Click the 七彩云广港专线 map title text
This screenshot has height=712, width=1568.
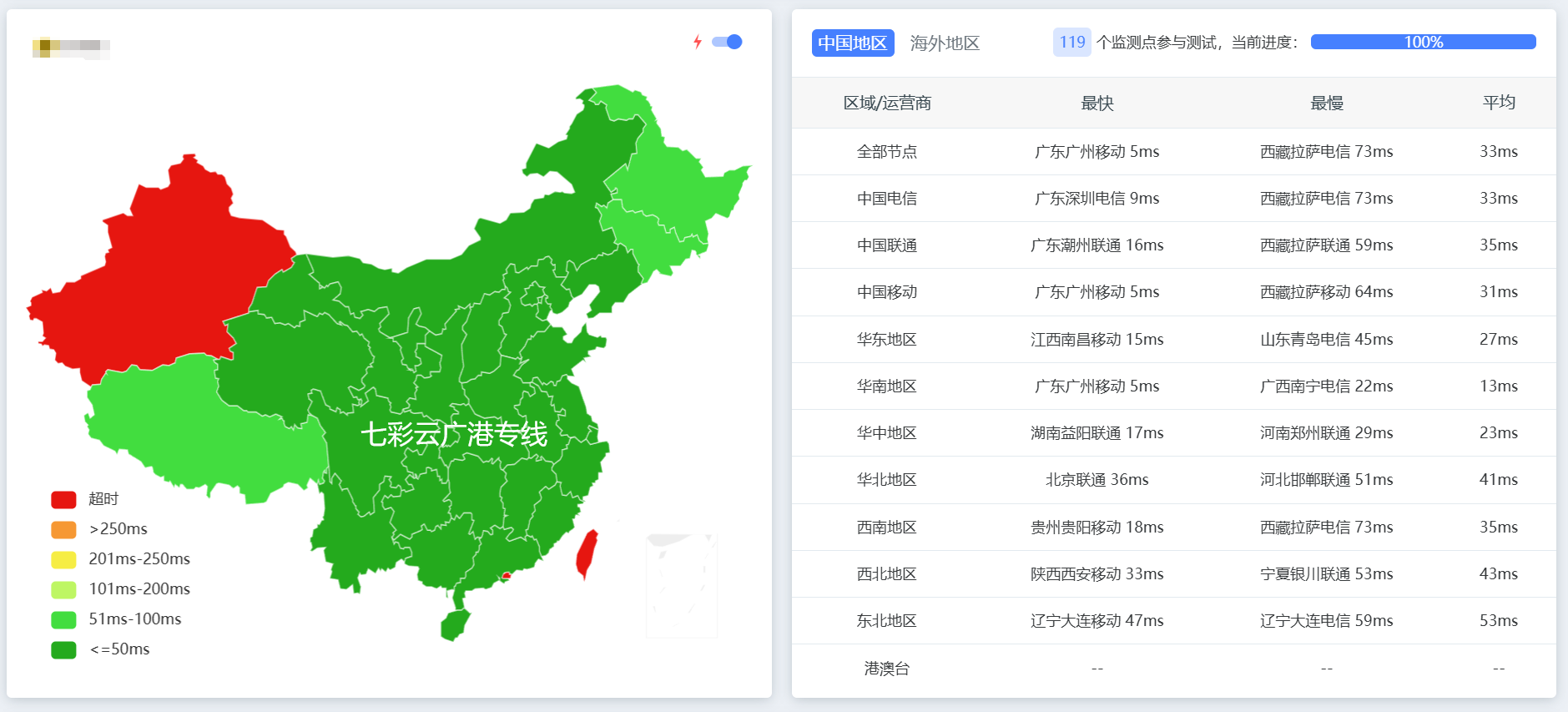454,434
